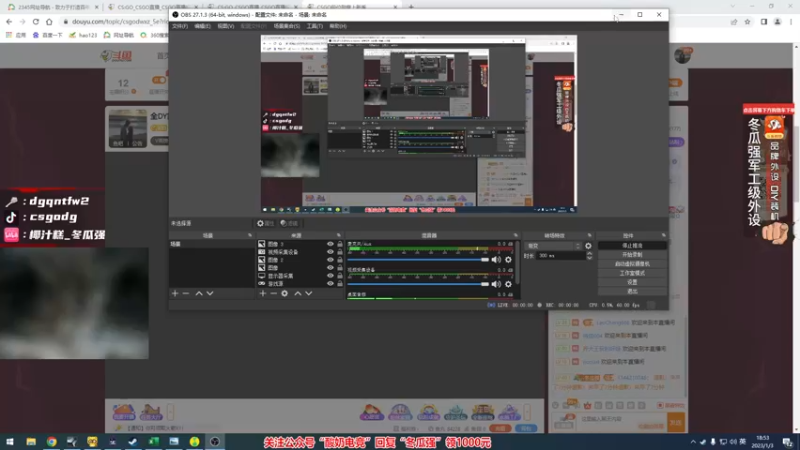Screen dimensions: 800x450
Task: Add a new source with plus icon
Action: [x=263, y=293]
